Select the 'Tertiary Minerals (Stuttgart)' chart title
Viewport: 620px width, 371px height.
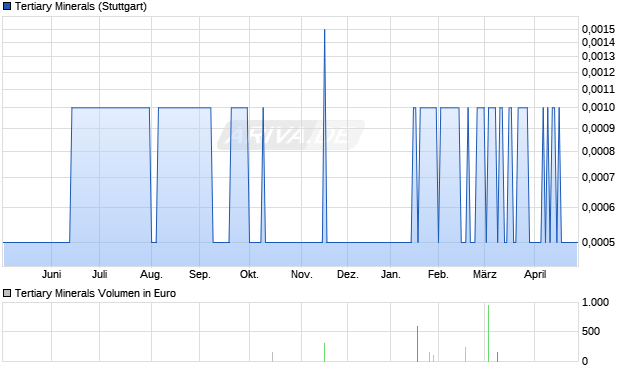pyautogui.click(x=81, y=7)
